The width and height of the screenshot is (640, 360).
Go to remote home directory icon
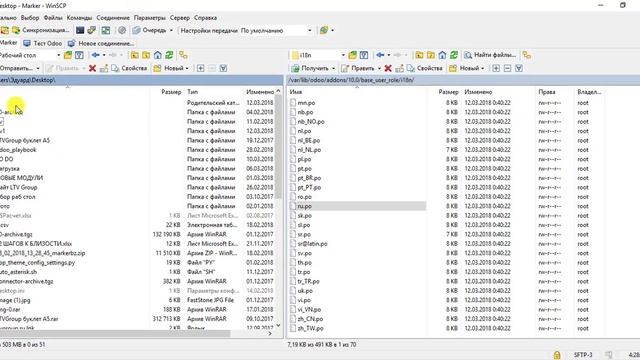click(x=442, y=55)
